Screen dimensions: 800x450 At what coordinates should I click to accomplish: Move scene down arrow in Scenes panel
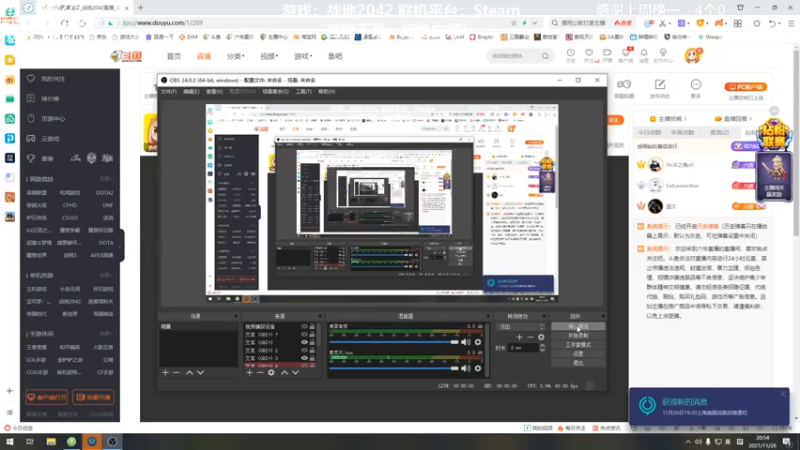click(x=201, y=373)
